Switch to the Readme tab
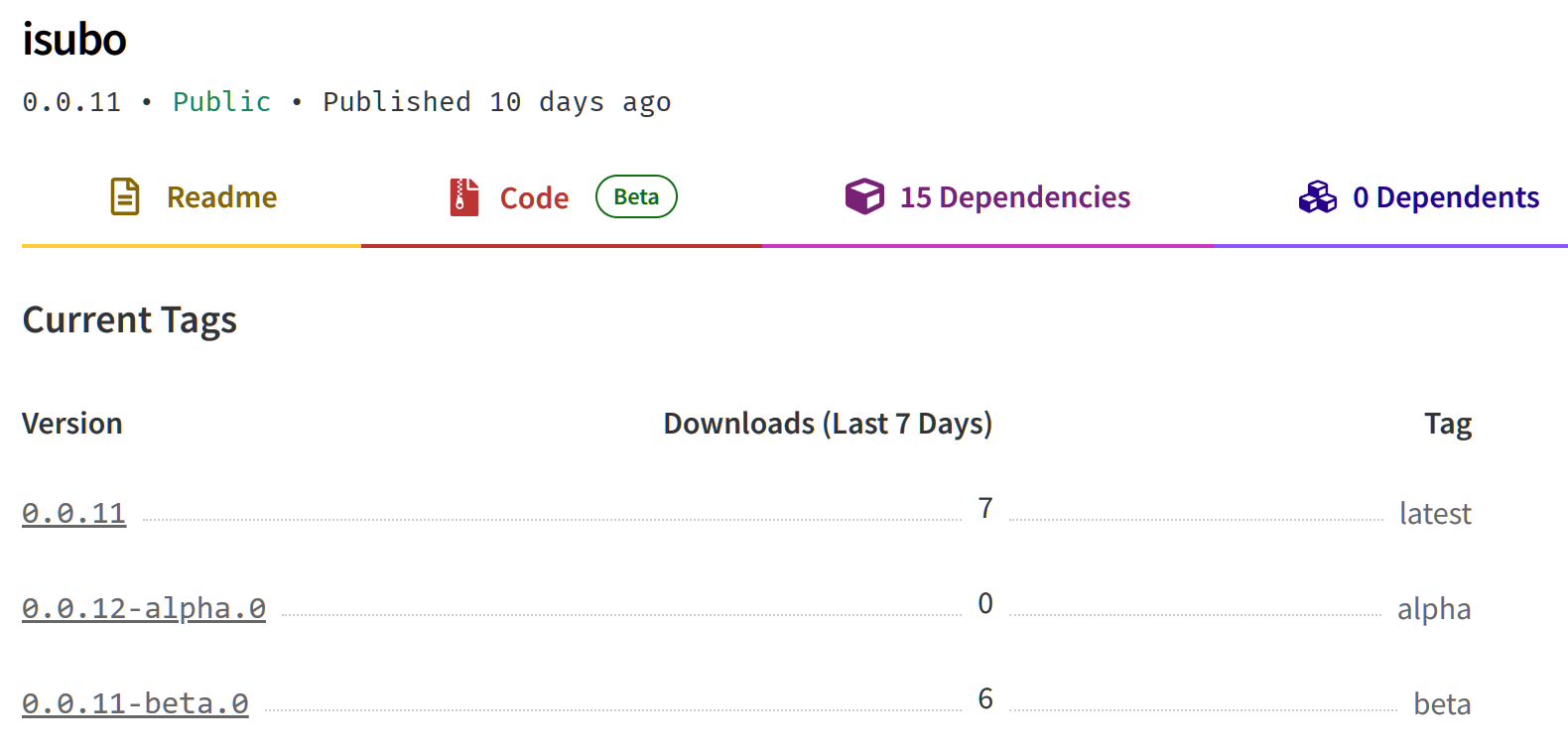 click(220, 197)
